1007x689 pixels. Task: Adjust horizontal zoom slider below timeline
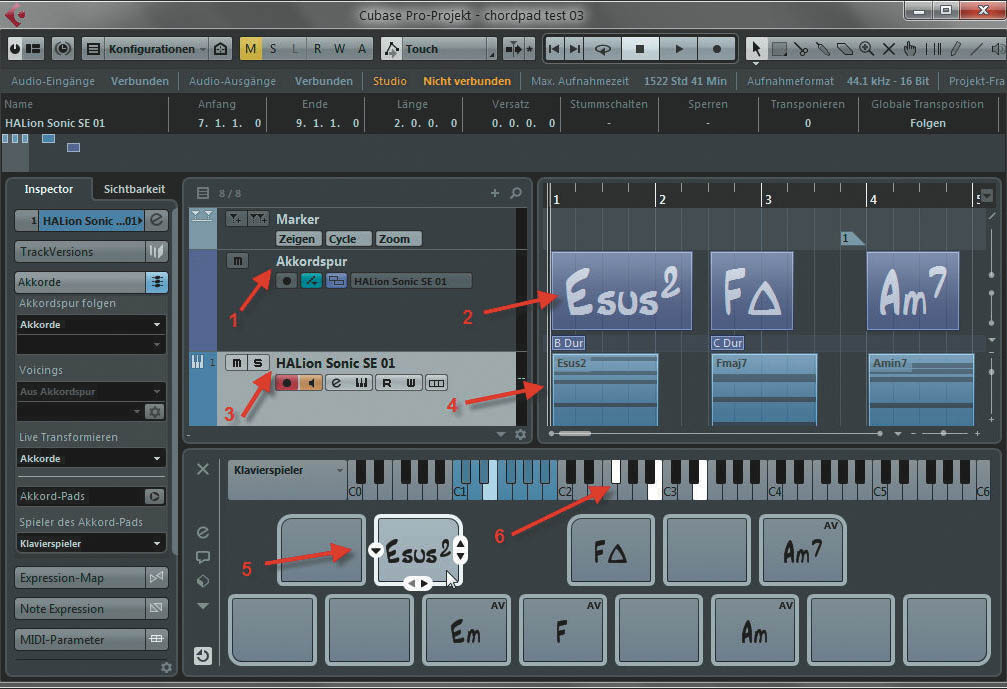[943, 433]
